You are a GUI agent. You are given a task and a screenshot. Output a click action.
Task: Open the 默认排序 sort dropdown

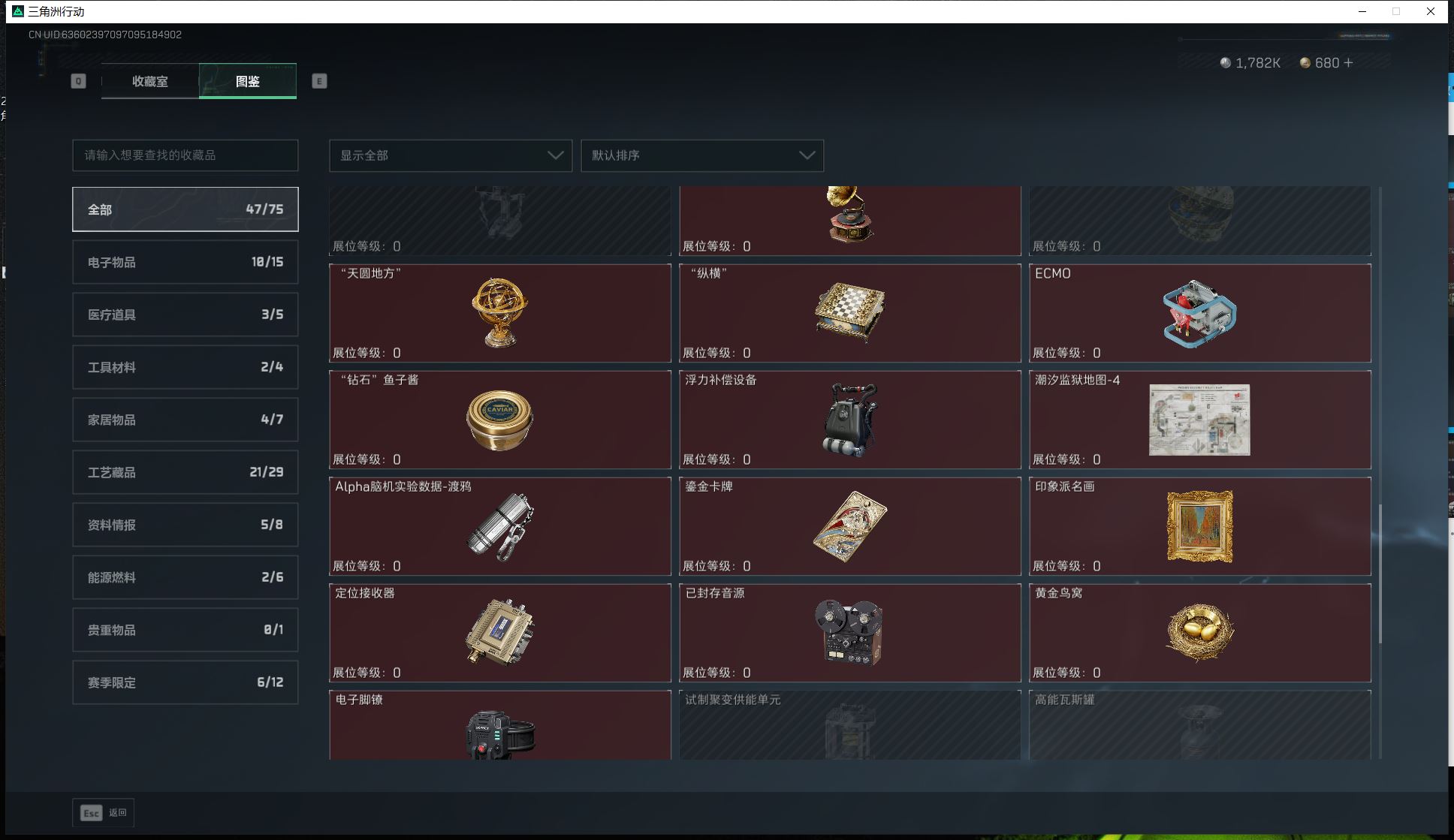pyautogui.click(x=702, y=155)
